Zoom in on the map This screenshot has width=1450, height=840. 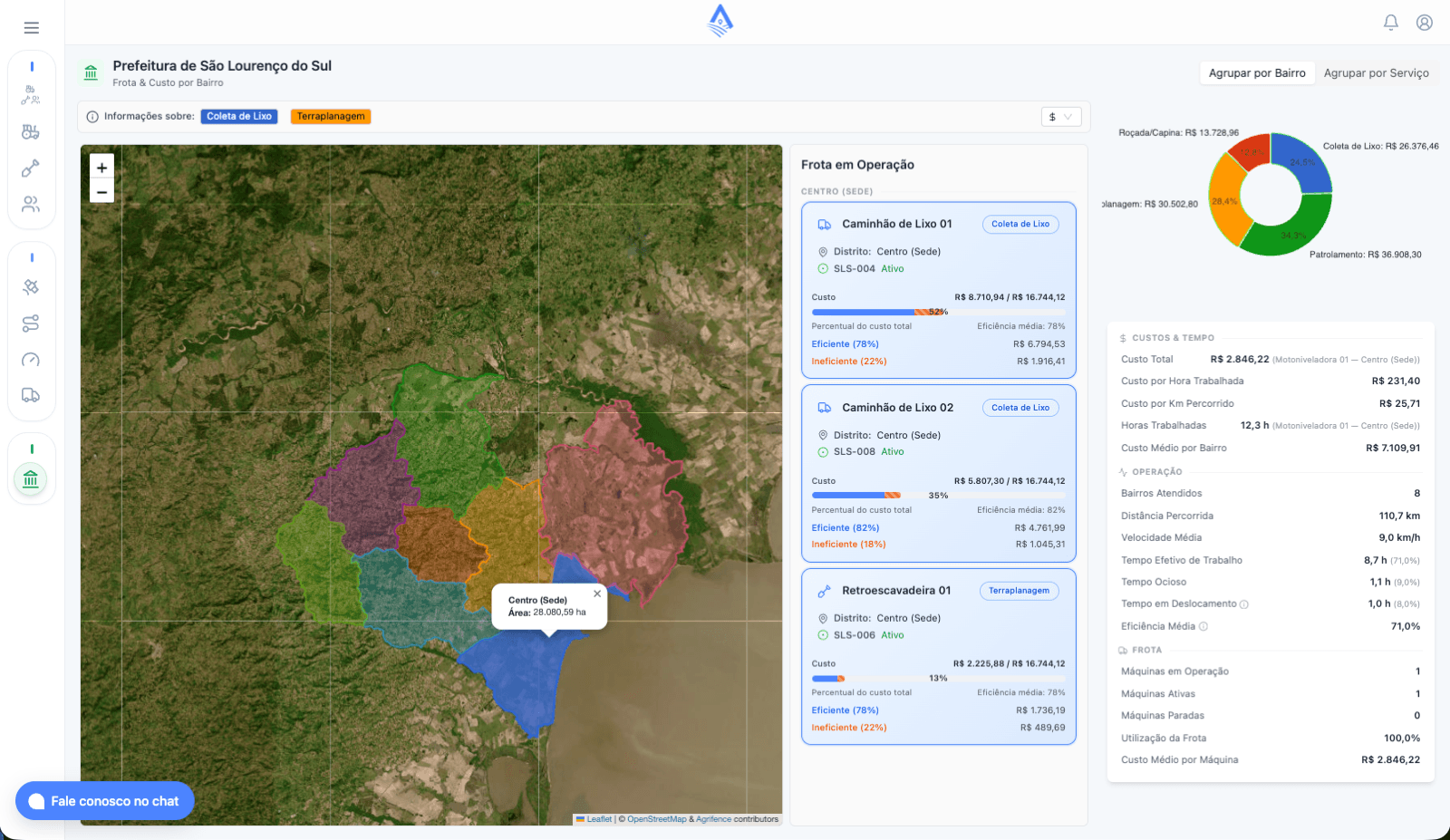[x=101, y=168]
